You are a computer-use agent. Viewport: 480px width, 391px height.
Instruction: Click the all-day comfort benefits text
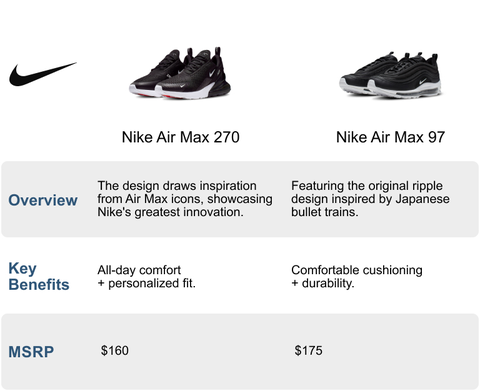[147, 277]
